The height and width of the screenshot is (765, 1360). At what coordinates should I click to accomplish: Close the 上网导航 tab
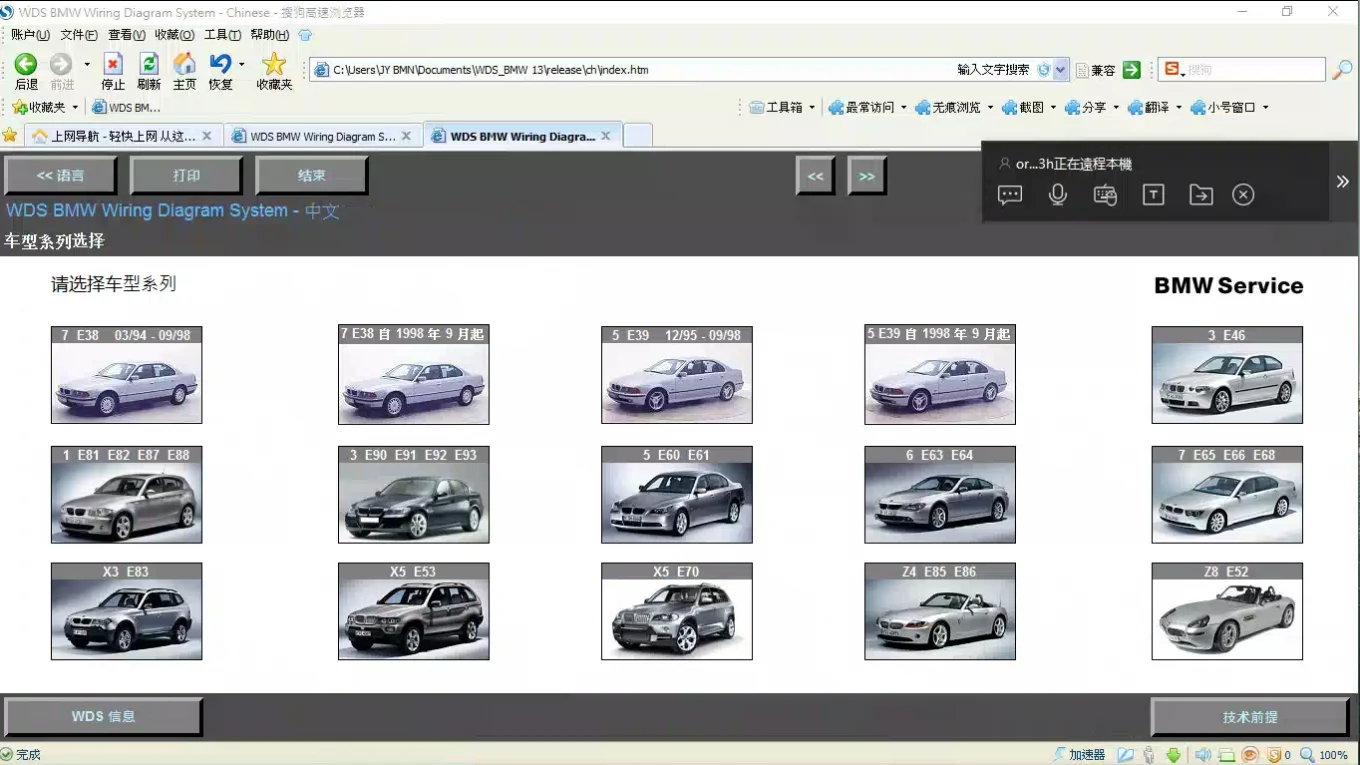coord(207,136)
